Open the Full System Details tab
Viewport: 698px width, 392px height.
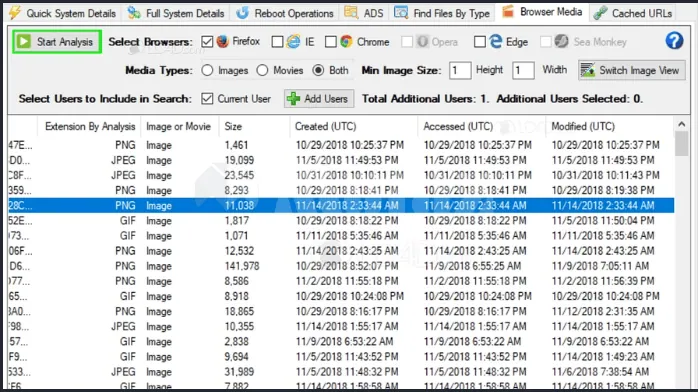tap(176, 13)
